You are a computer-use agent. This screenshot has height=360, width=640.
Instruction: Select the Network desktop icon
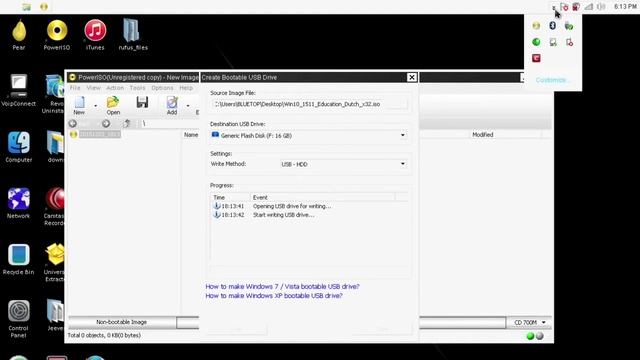18,203
